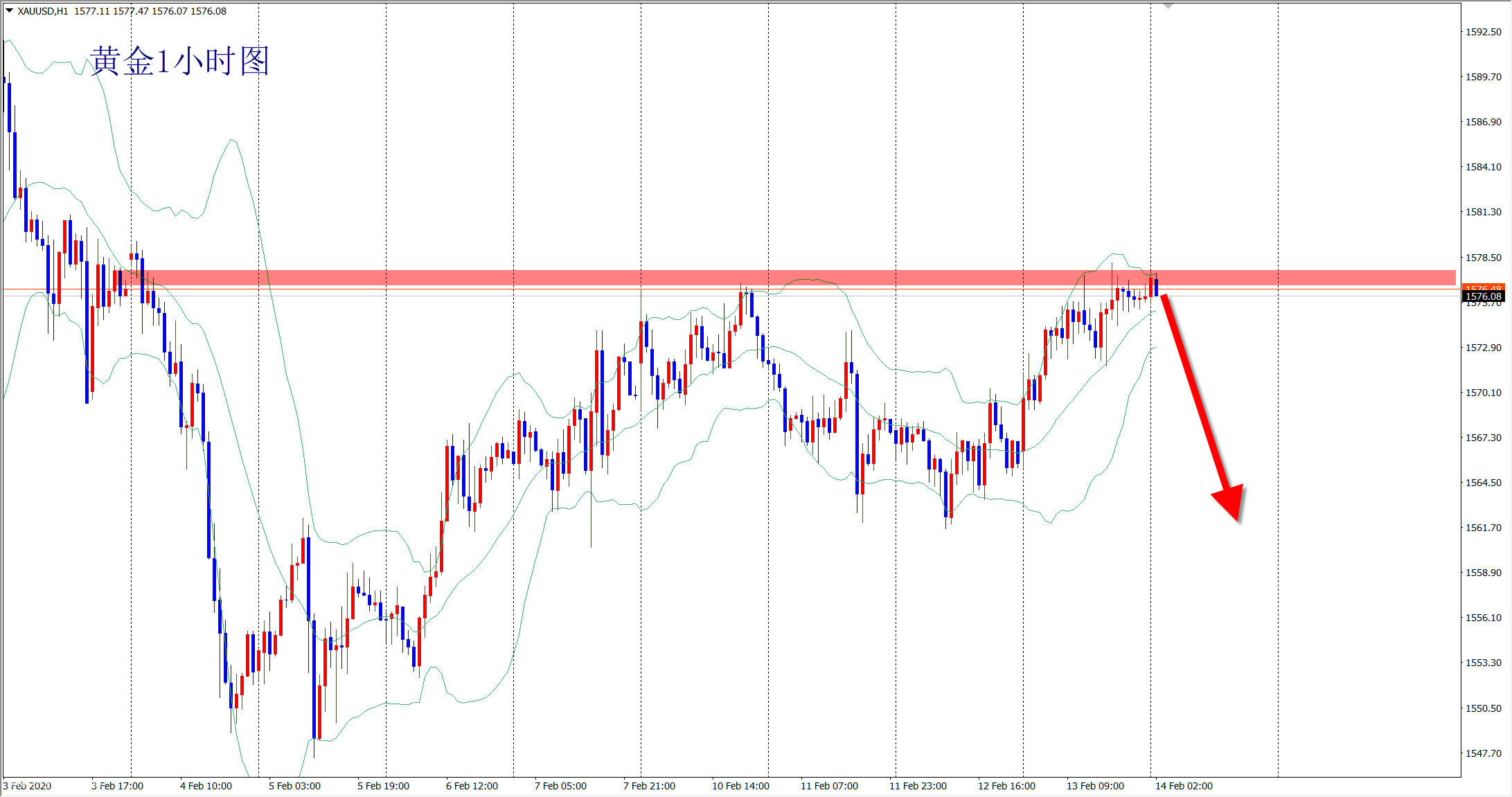Click the 10 Feb 14:00 time label
The width and height of the screenshot is (1512, 797).
pos(740,786)
